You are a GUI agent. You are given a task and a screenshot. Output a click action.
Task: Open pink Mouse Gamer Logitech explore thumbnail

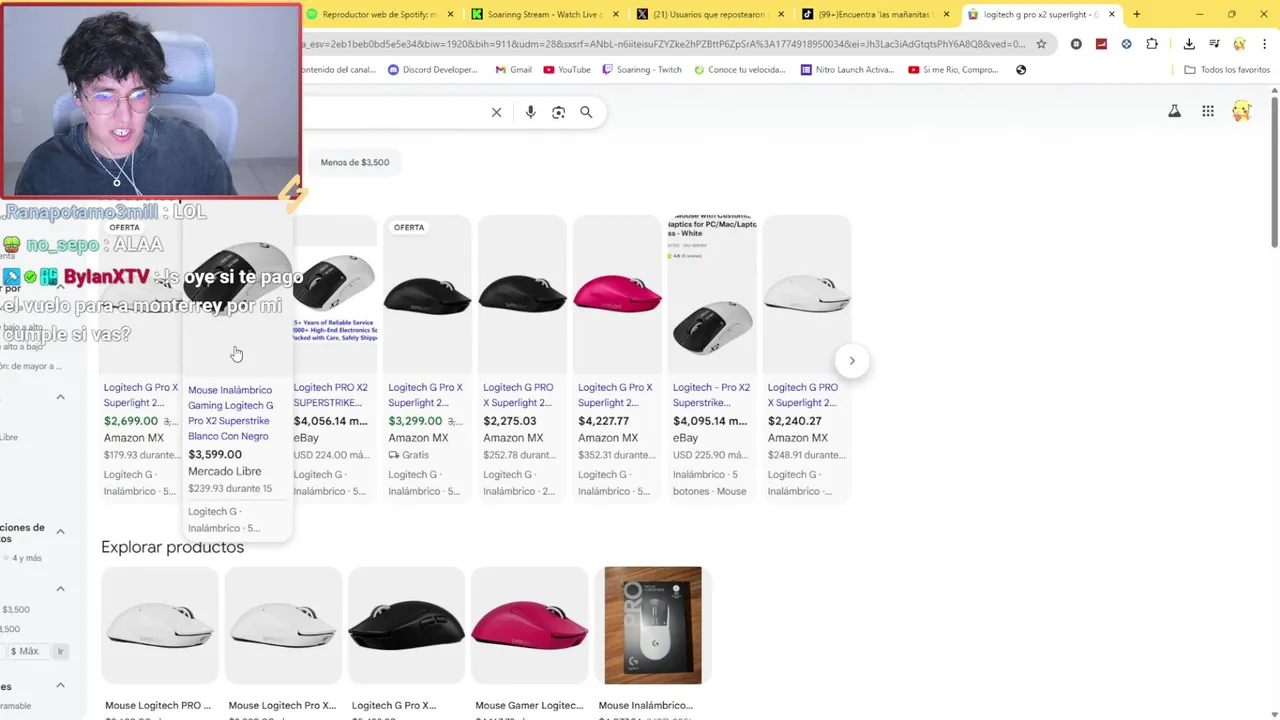(529, 626)
